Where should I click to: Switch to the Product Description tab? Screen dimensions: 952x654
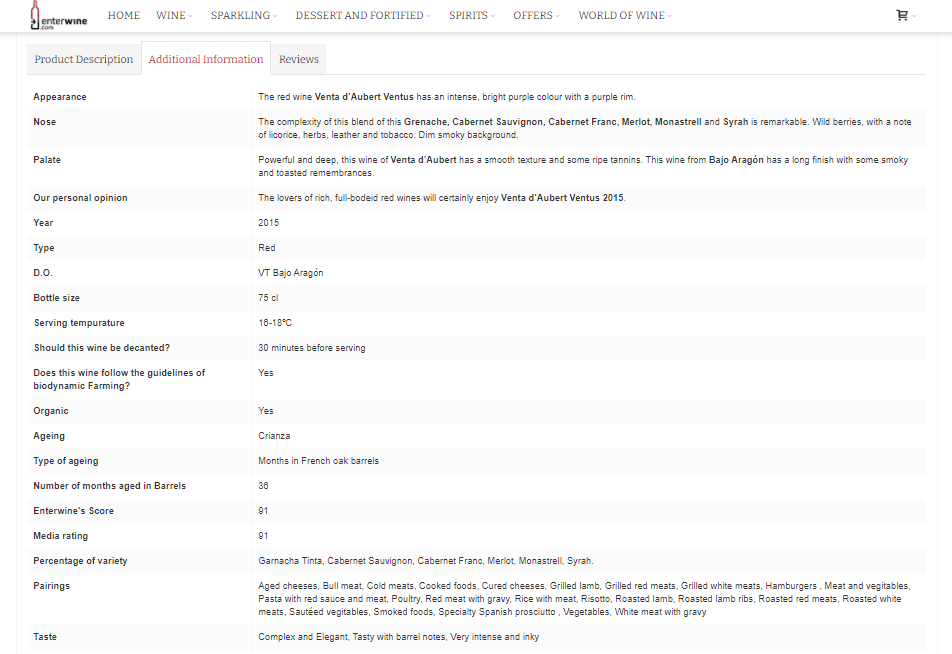(84, 59)
